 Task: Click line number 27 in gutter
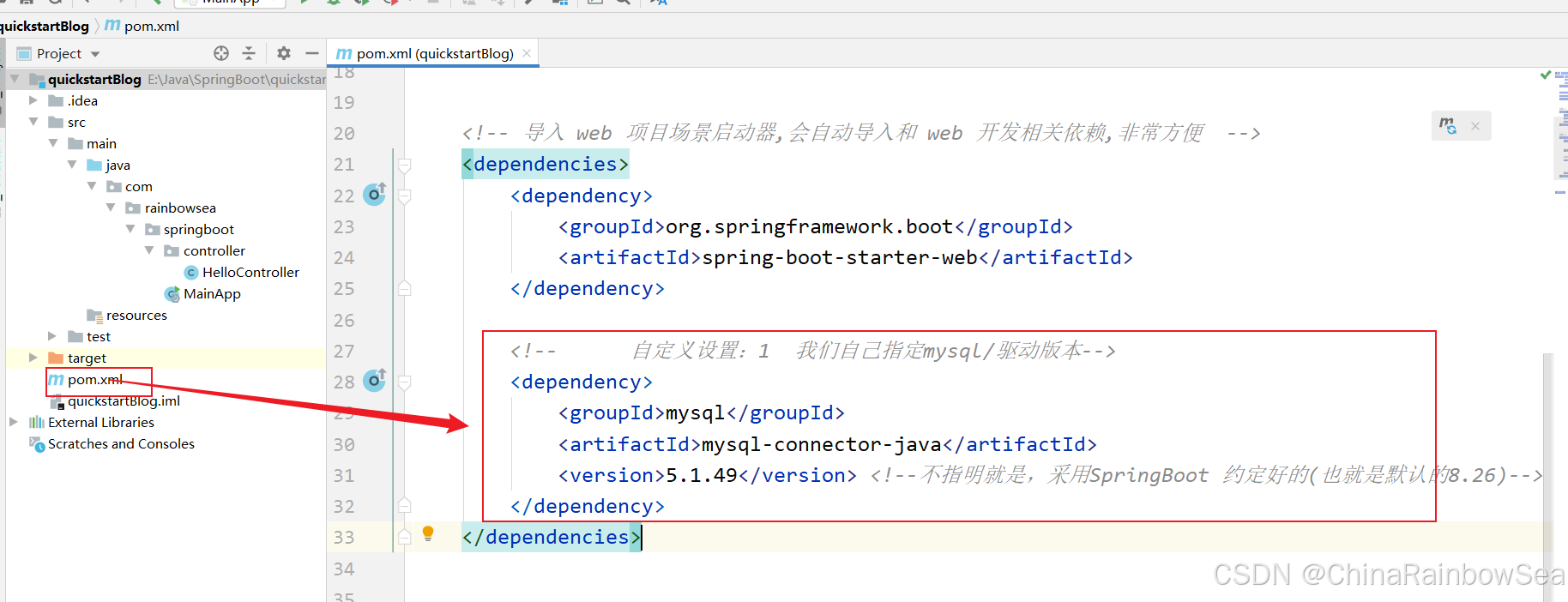coord(344,351)
